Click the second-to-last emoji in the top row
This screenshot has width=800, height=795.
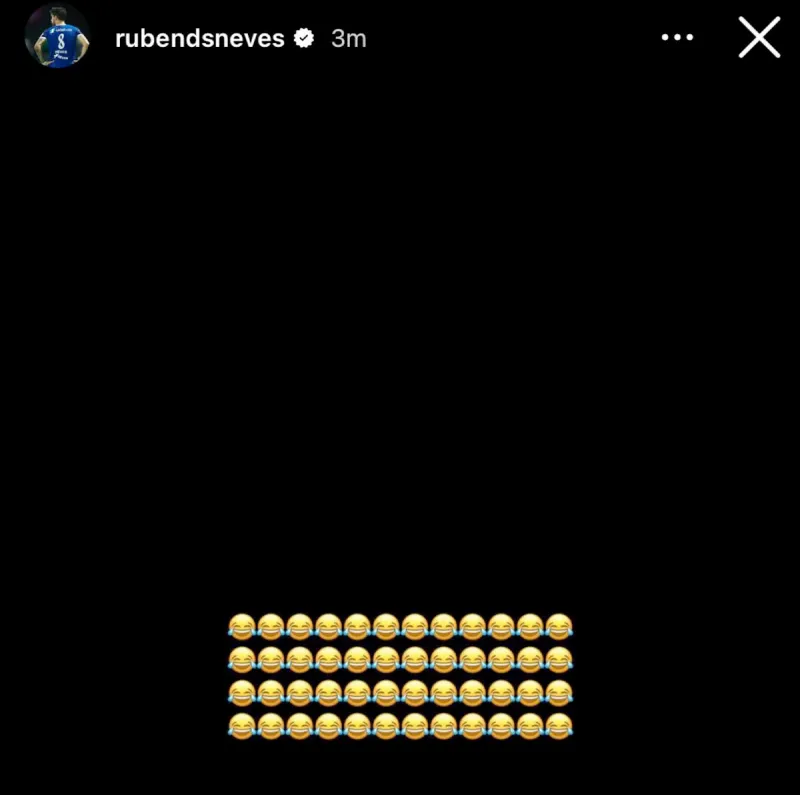(x=530, y=627)
